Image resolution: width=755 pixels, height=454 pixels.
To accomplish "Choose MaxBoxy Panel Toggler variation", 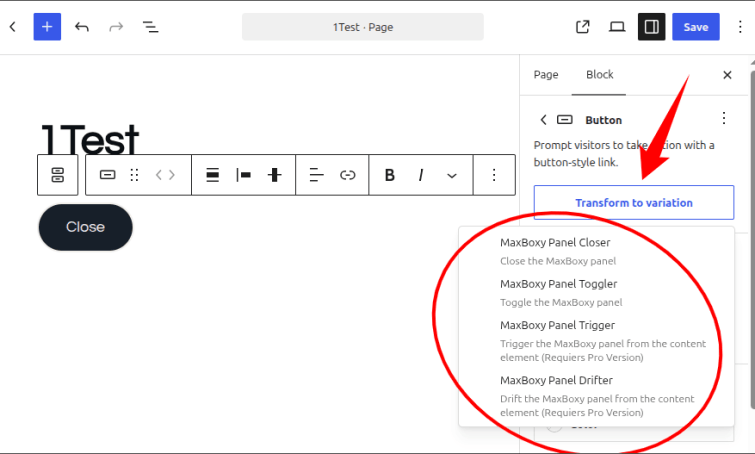I will 597,293.
